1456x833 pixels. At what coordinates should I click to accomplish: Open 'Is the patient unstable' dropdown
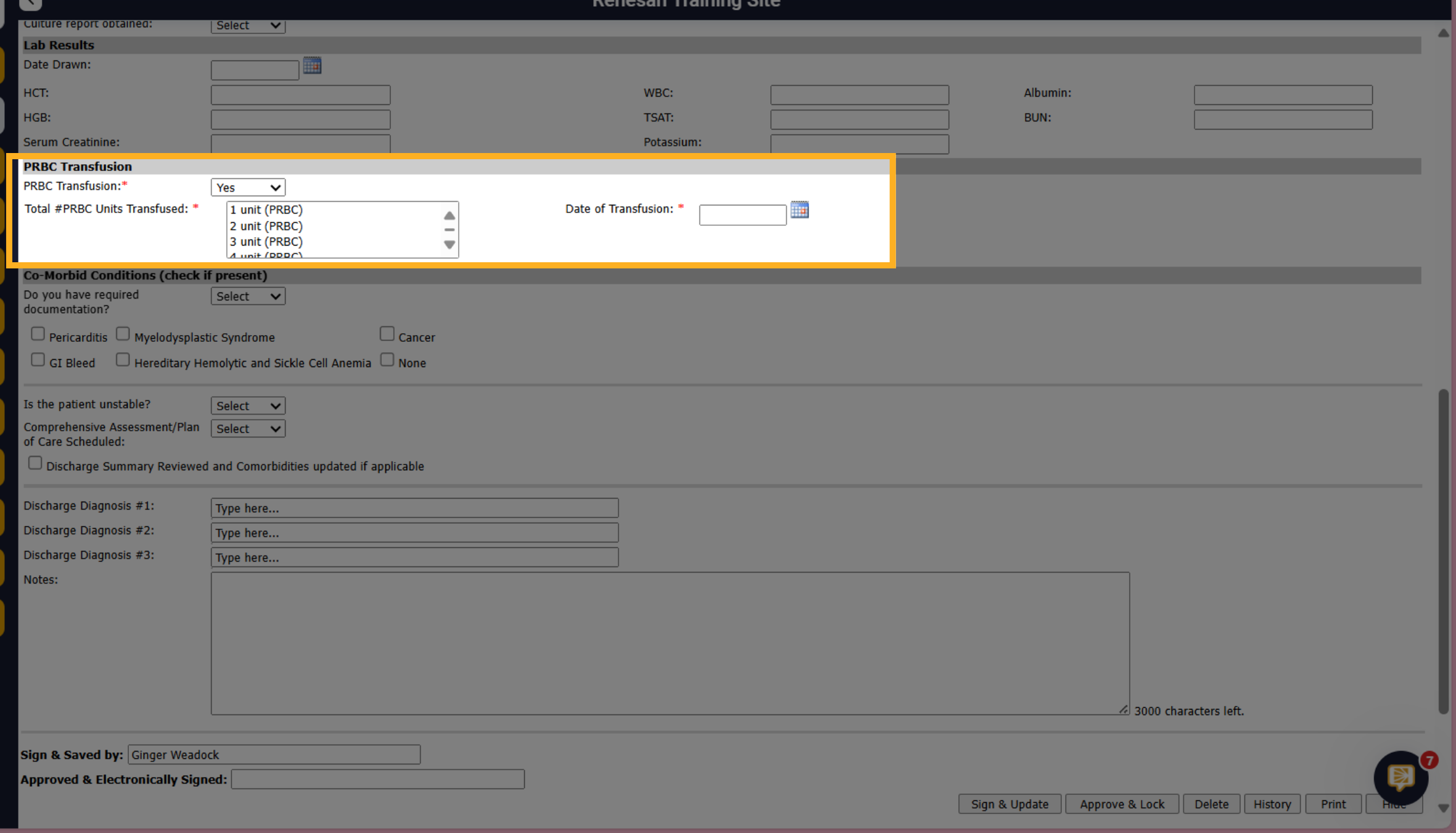(x=248, y=406)
